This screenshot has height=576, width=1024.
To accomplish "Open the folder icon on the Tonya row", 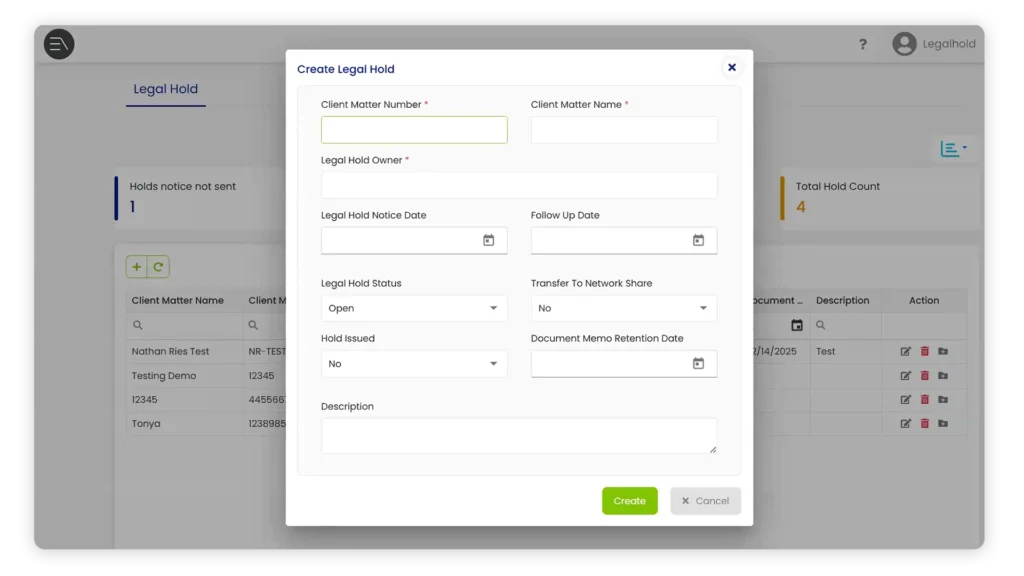I will [941, 423].
